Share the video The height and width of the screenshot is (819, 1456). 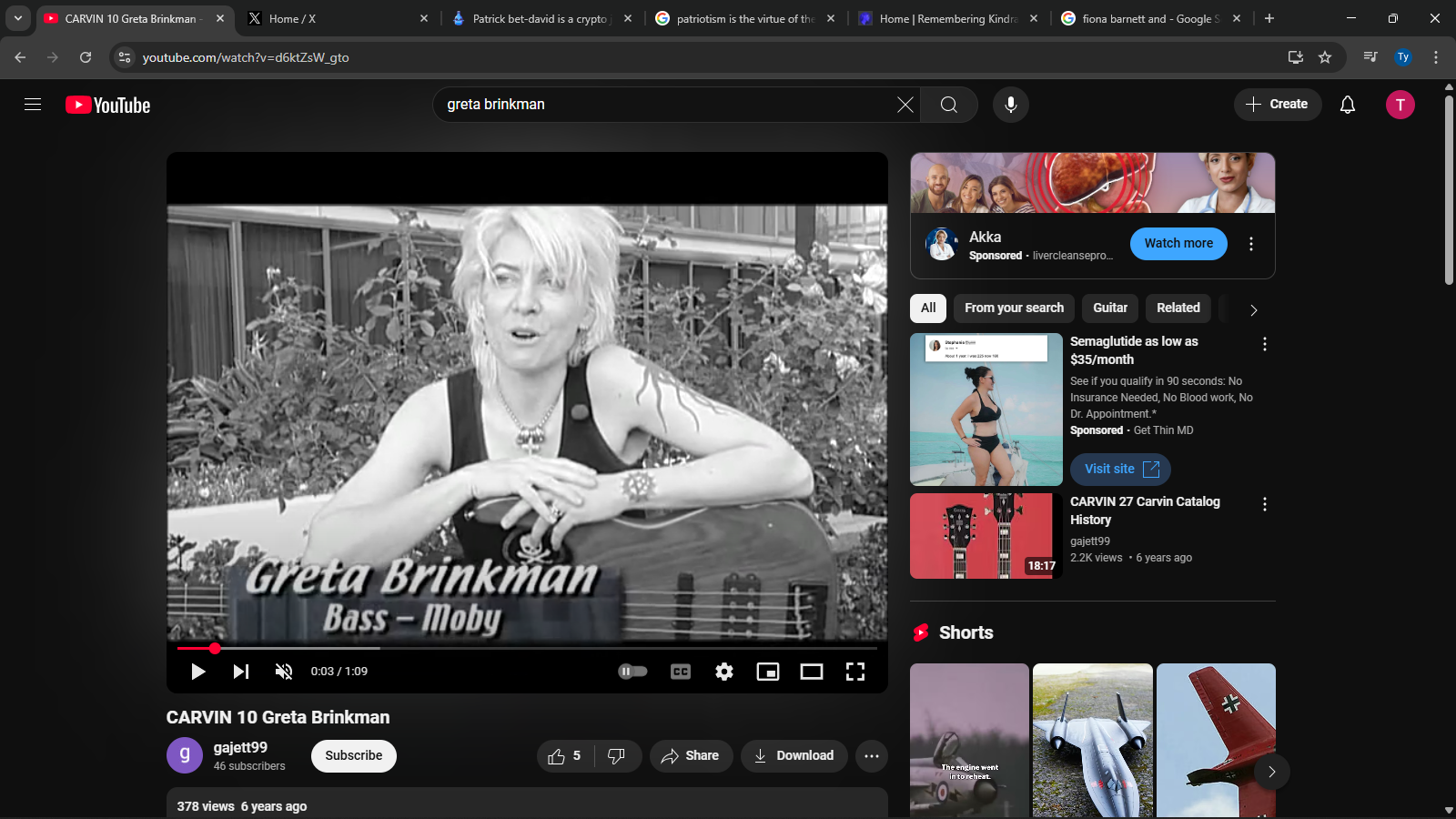(x=691, y=756)
